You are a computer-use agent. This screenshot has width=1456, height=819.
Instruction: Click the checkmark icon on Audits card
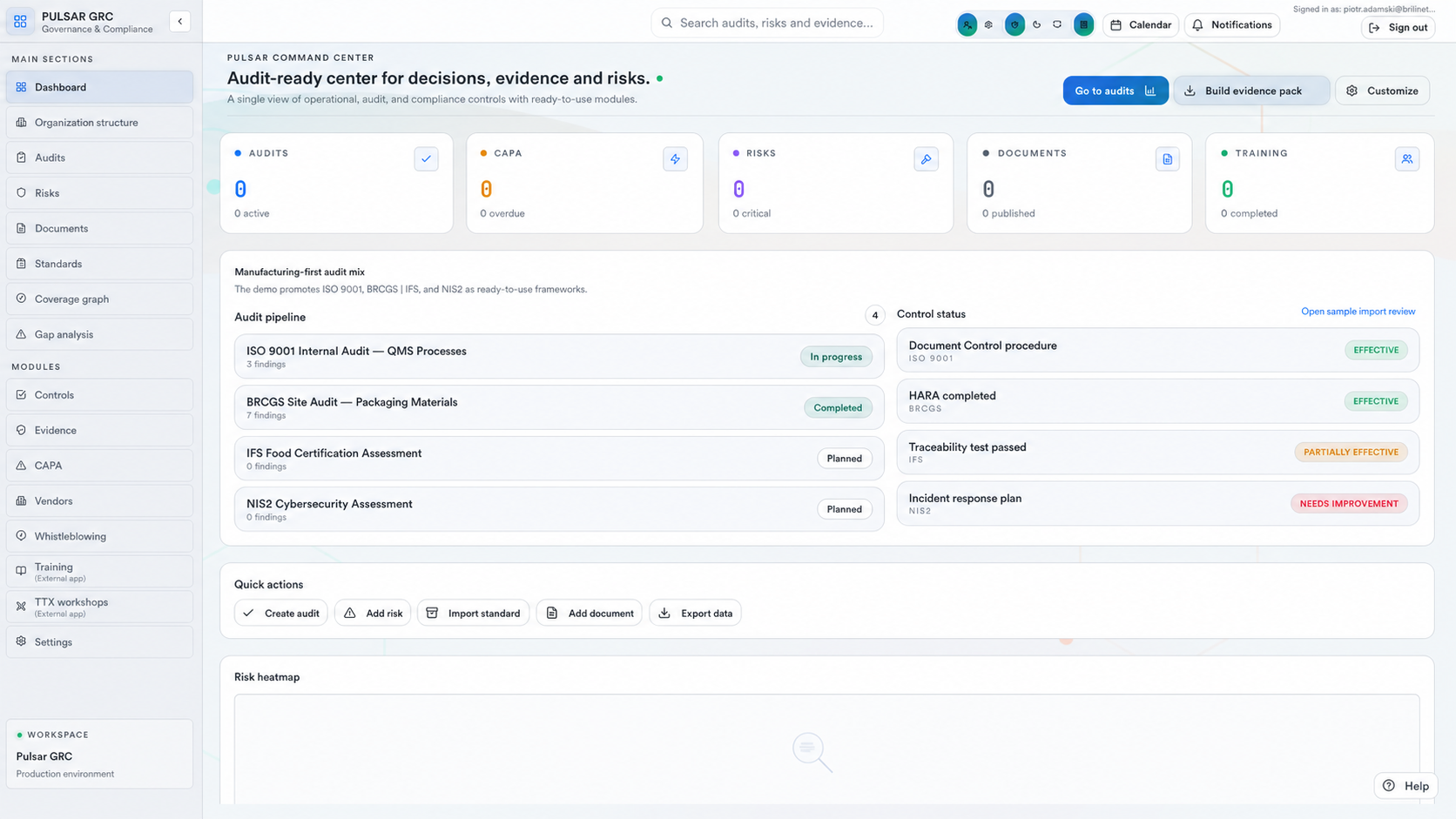[x=426, y=158]
